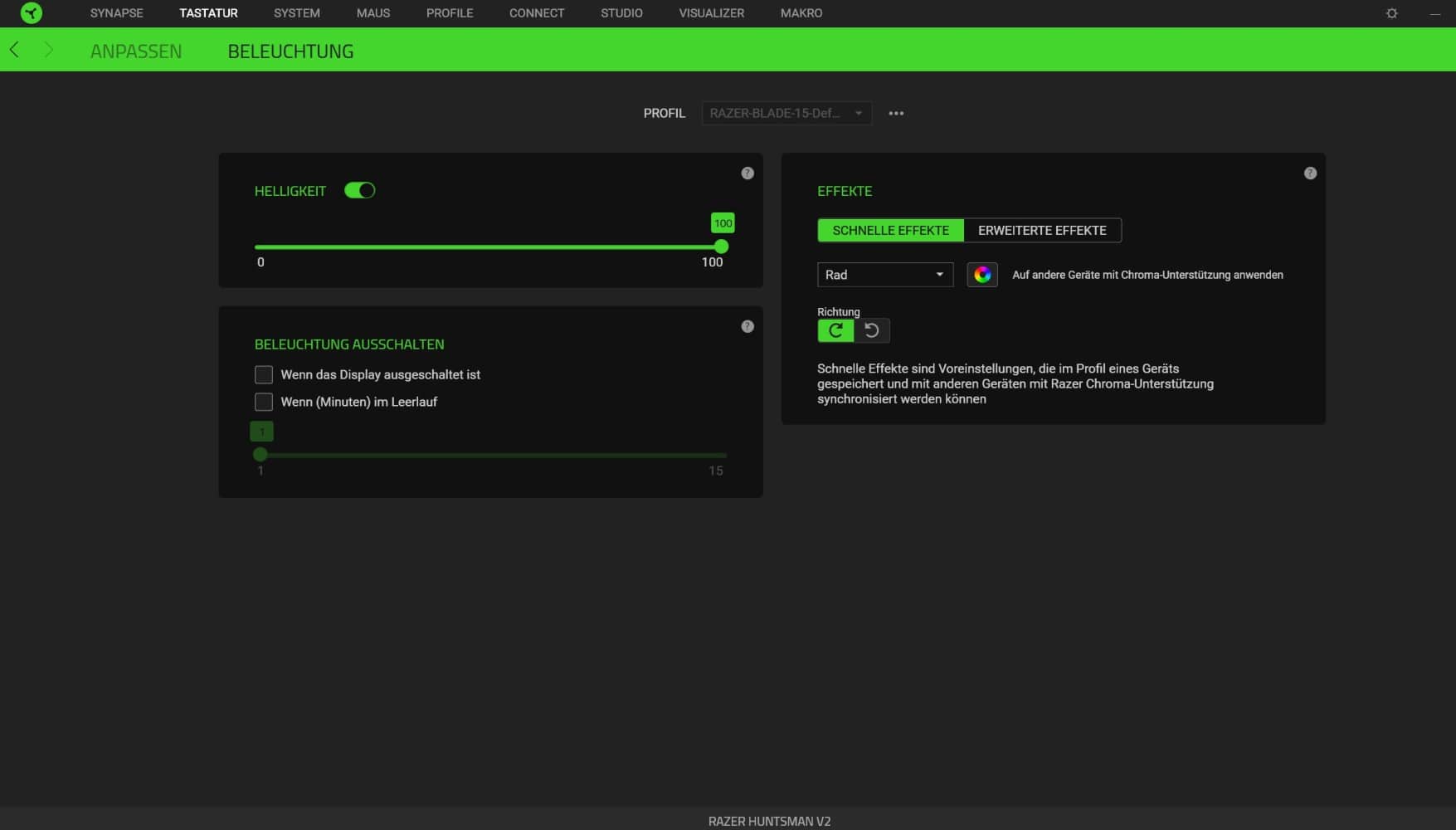Toggle the Helligkeit brightness switch
The height and width of the screenshot is (830, 1456).
(359, 191)
